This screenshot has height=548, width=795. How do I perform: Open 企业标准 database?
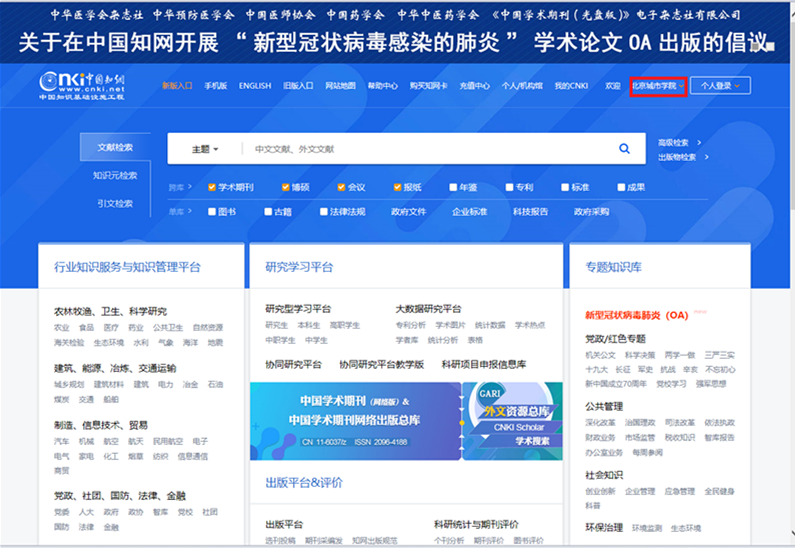click(469, 211)
